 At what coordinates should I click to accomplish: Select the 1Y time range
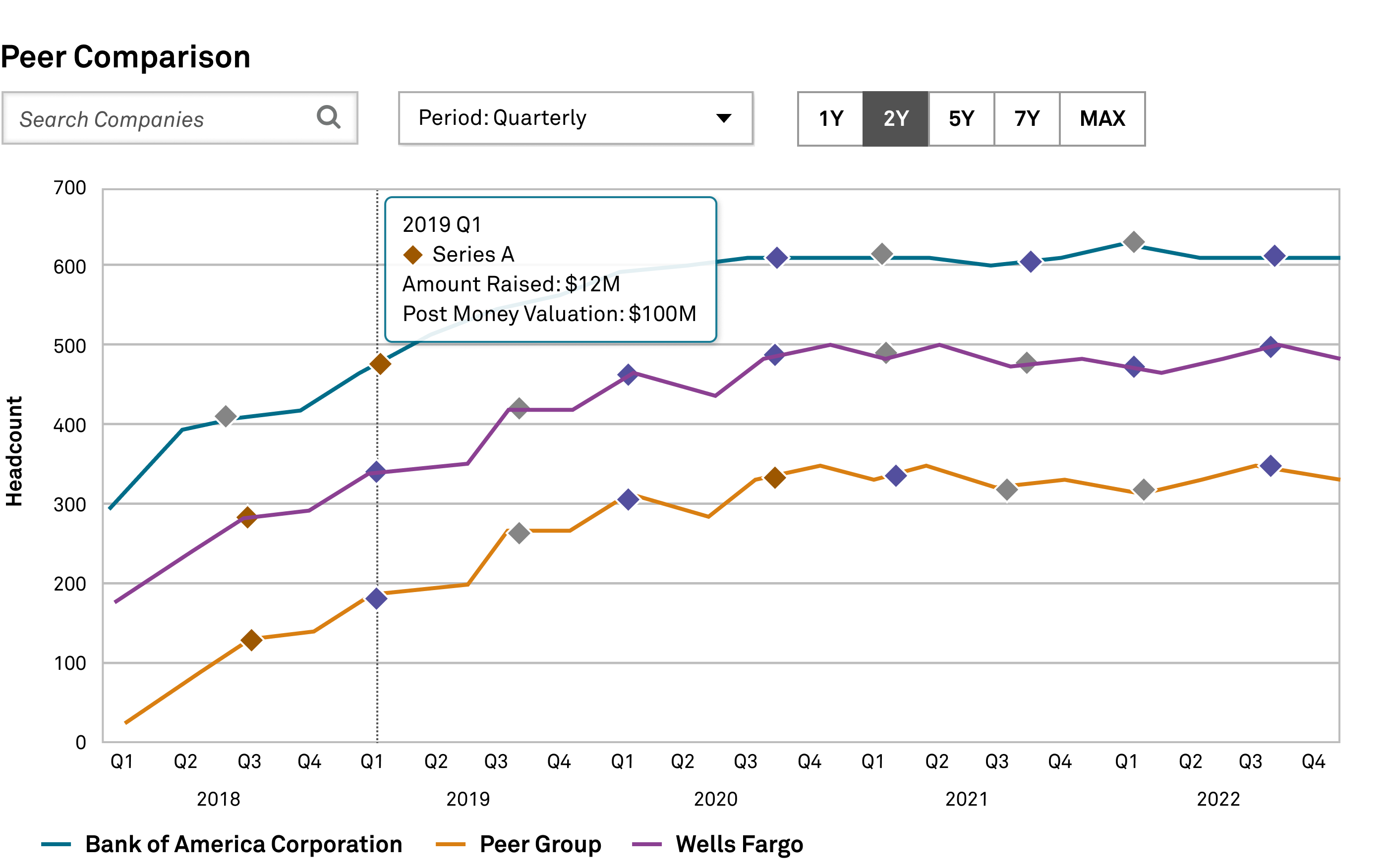[830, 119]
